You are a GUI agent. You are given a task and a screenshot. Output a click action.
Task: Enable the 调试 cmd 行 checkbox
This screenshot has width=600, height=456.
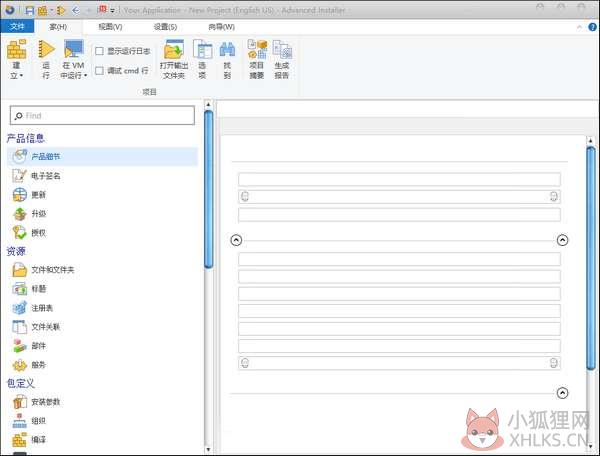pos(99,70)
